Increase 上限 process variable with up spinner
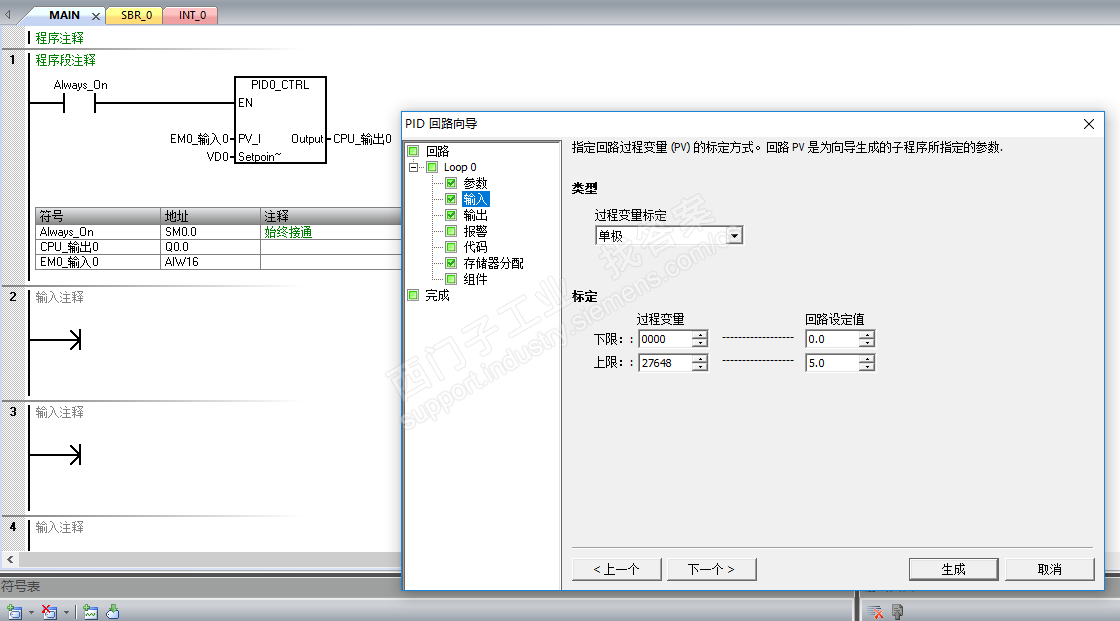The height and width of the screenshot is (621, 1120). tap(700, 358)
